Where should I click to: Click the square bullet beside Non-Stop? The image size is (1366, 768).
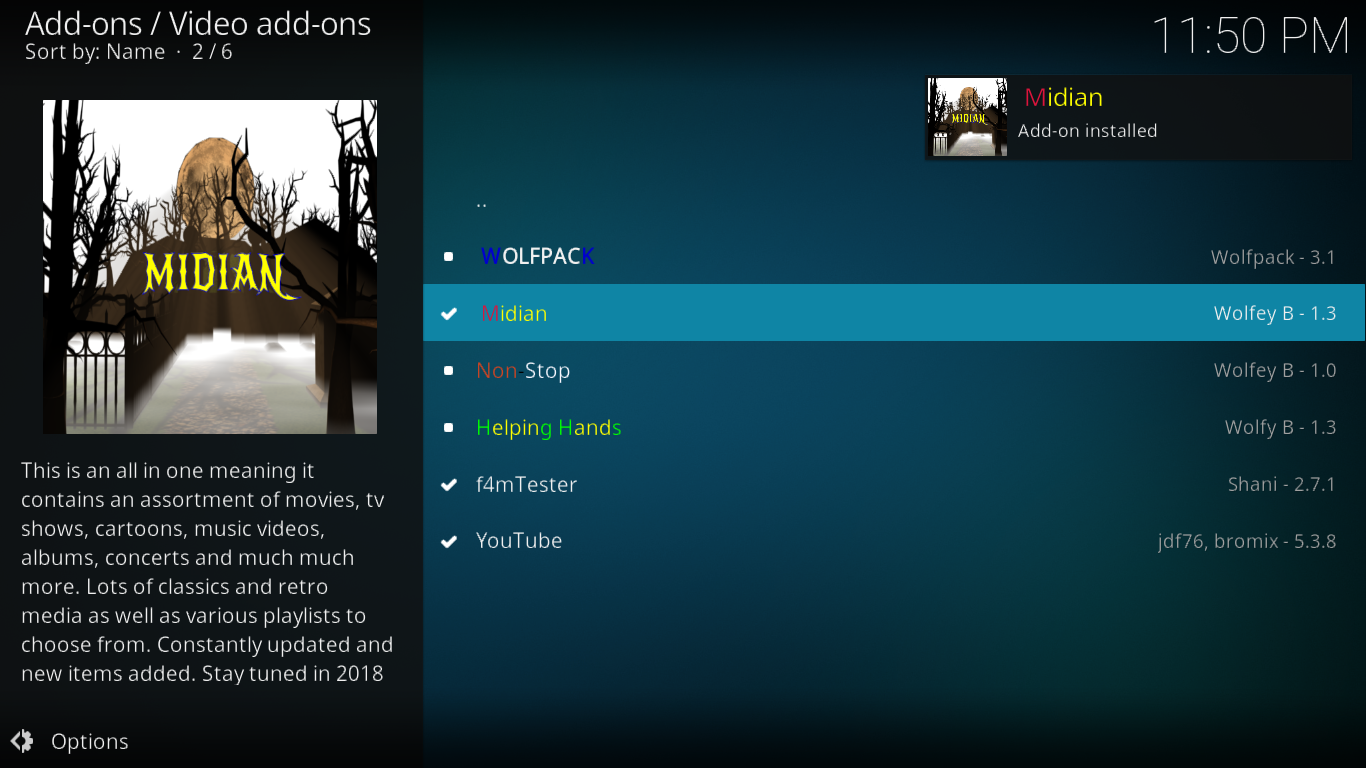point(449,371)
